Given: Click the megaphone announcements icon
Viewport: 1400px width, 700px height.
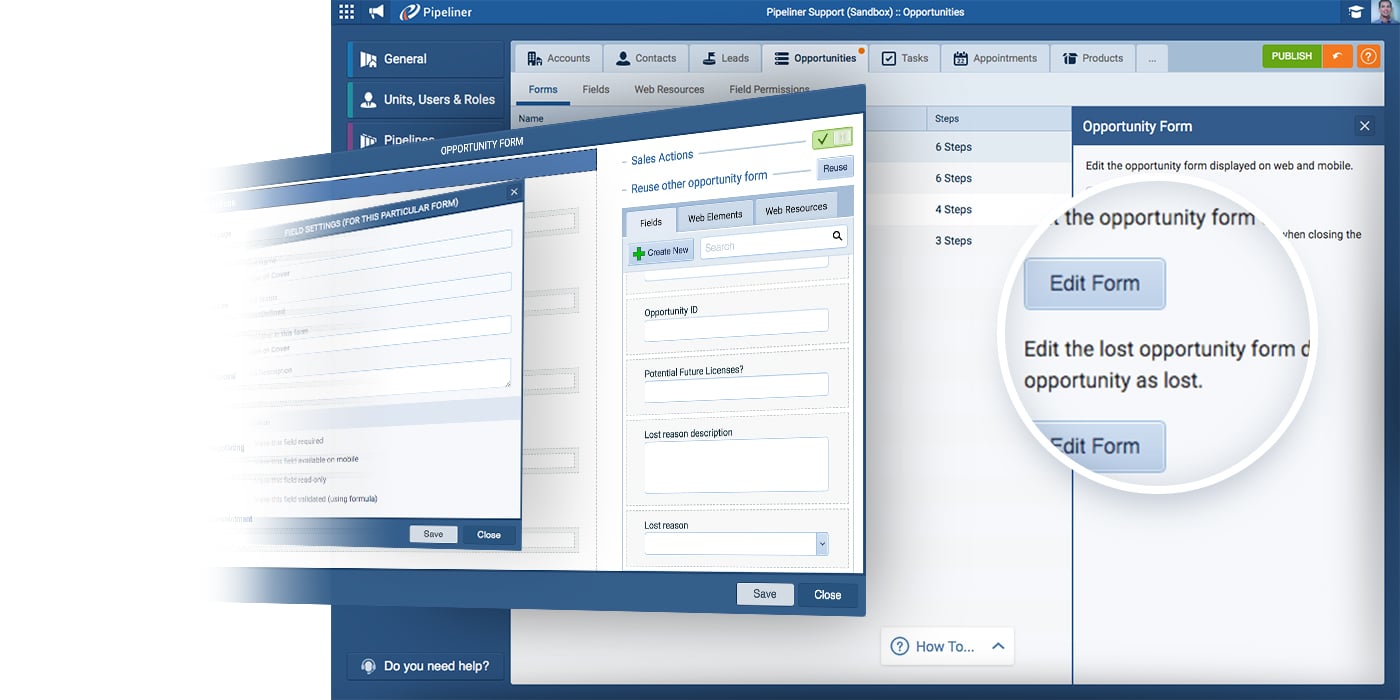Looking at the screenshot, I should pos(376,12).
